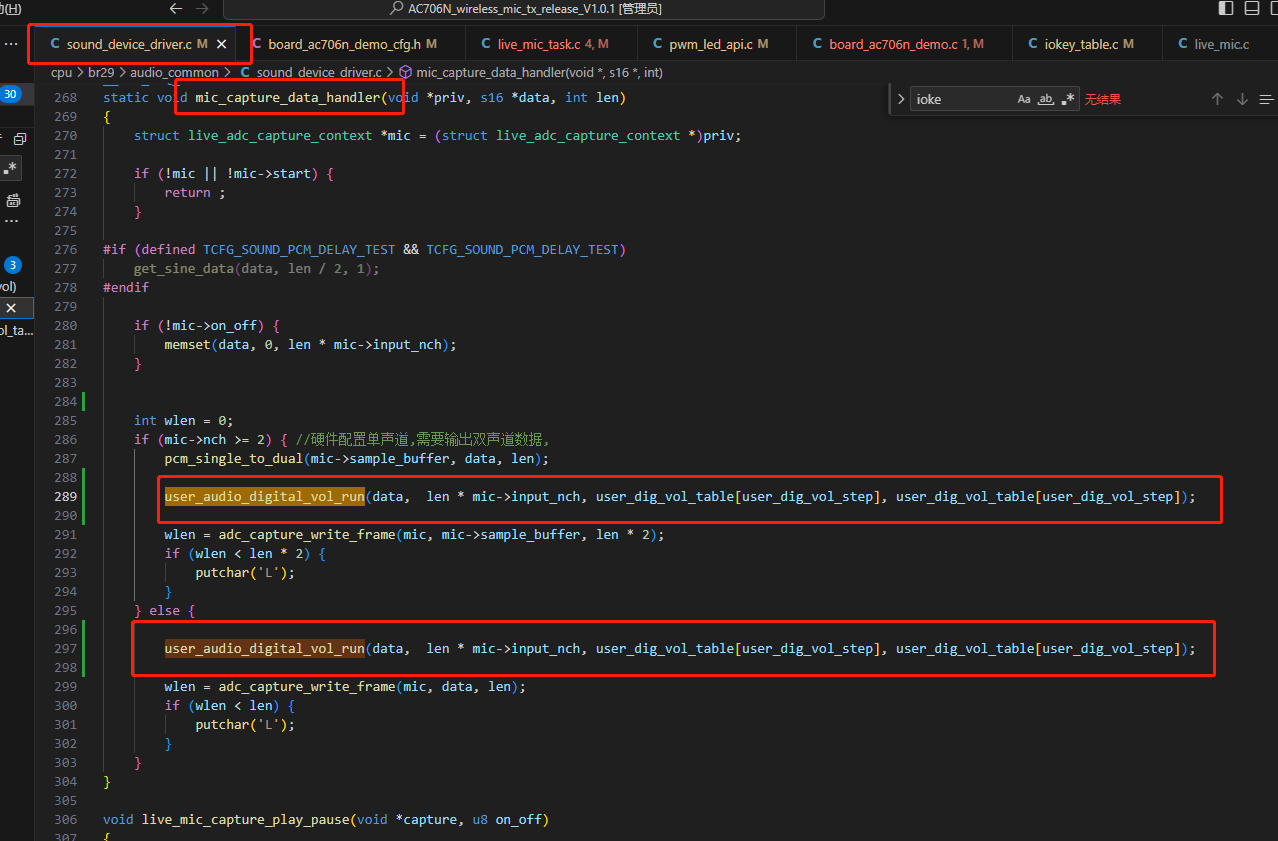Open the board_ac706n_demo.c tab
The width and height of the screenshot is (1278, 841).
click(x=904, y=44)
